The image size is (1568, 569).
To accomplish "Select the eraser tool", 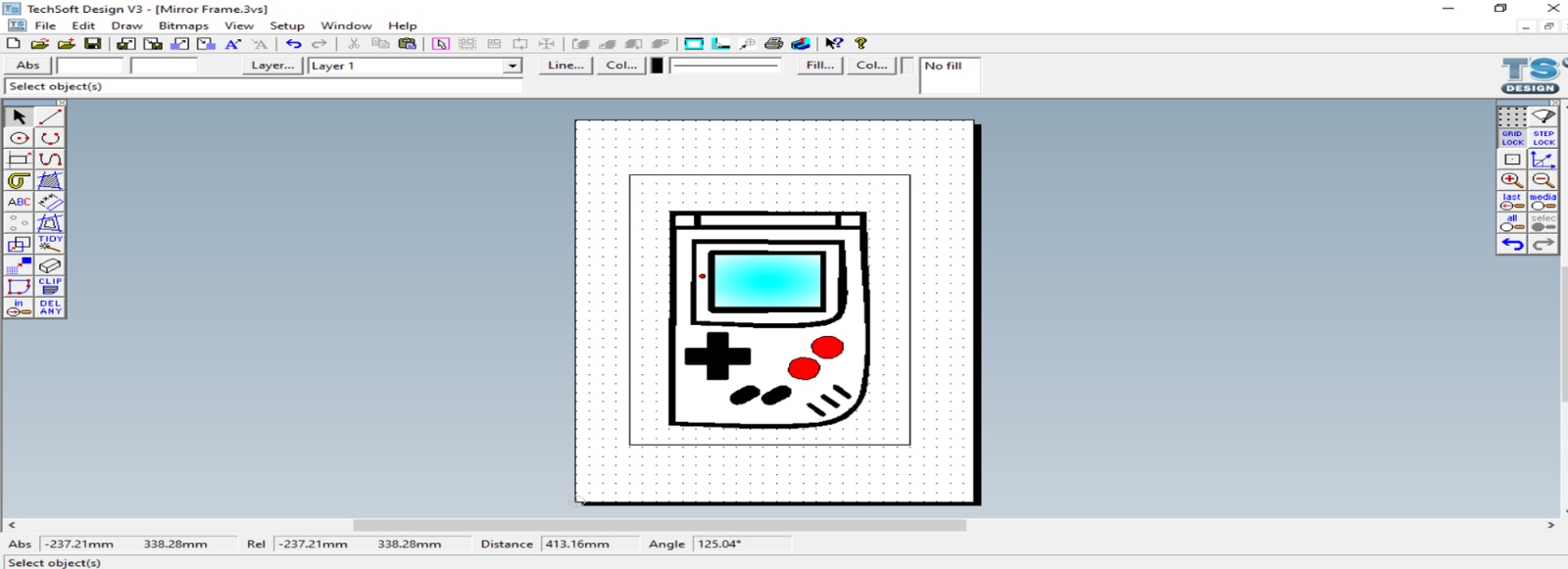I will click(50, 265).
